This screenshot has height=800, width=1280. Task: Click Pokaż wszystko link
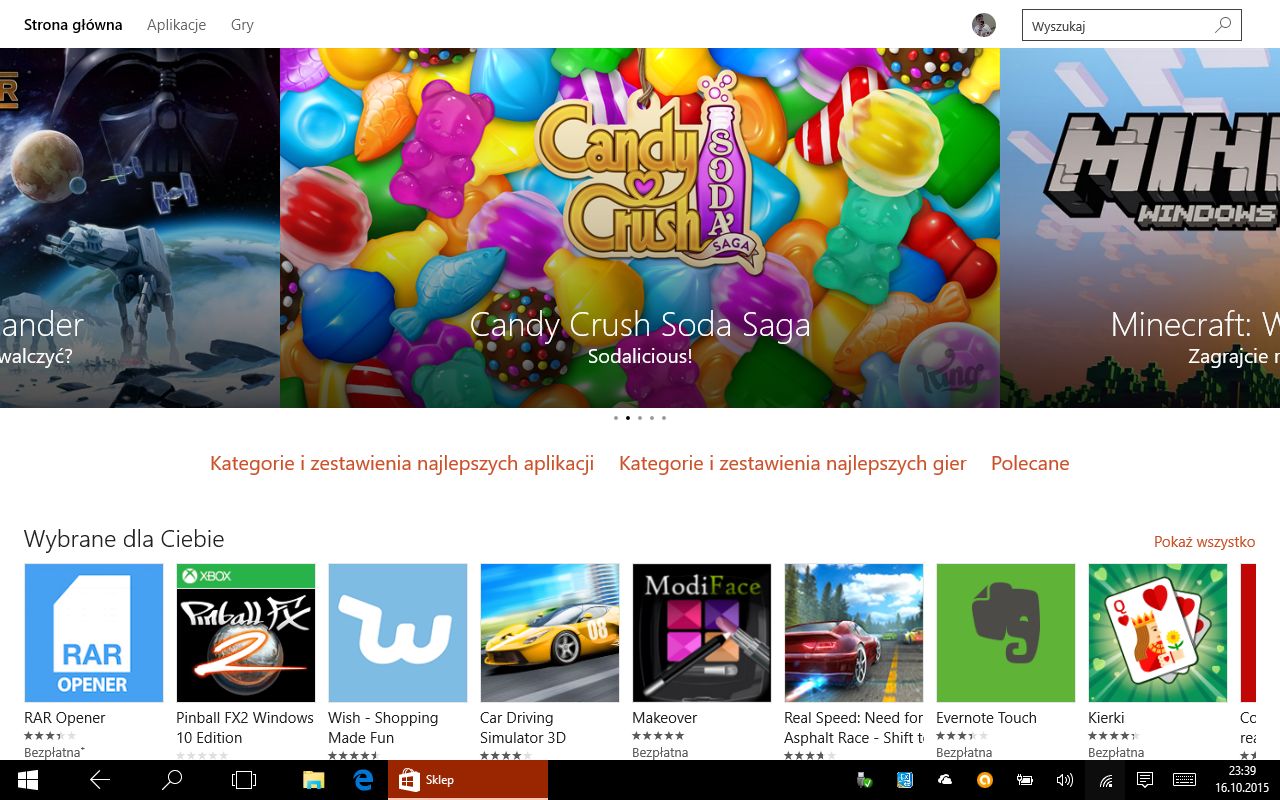(1204, 542)
